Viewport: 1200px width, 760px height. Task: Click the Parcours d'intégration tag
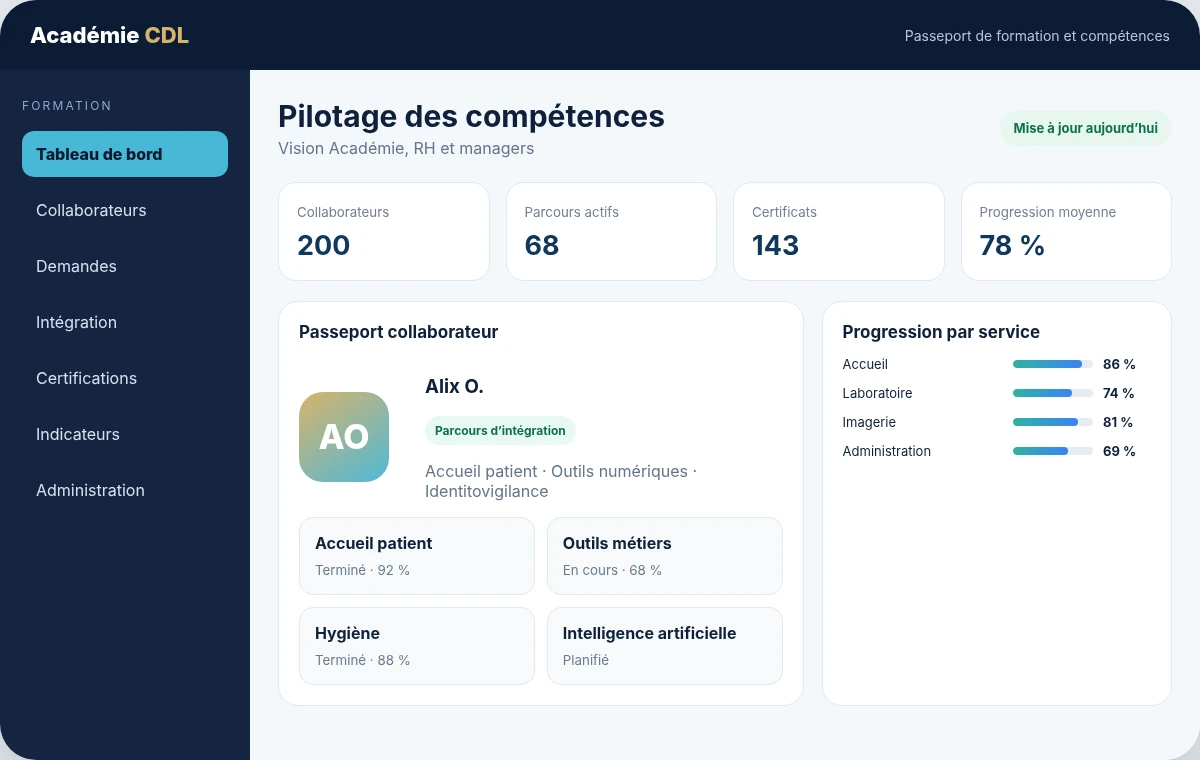[500, 431]
